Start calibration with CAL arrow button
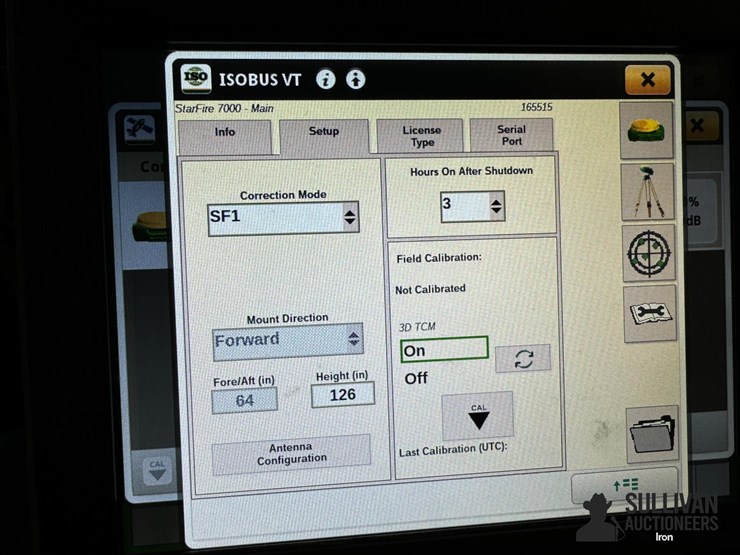Image resolution: width=740 pixels, height=555 pixels. pos(478,416)
